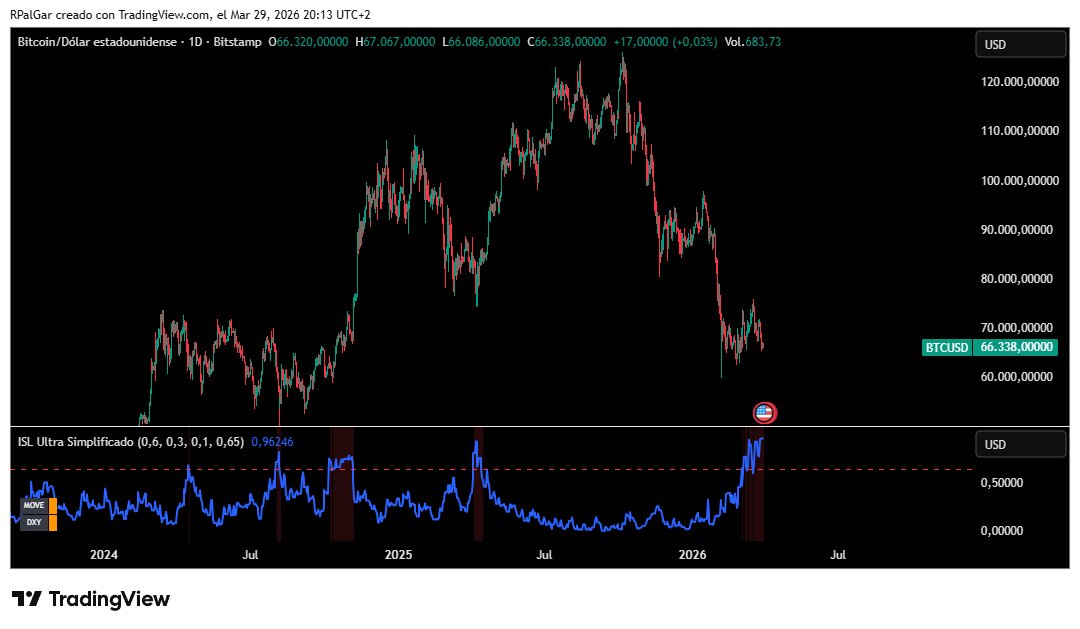Viewport: 1080px width, 629px height.
Task: Click the 0,50000 indicator axis label
Action: coord(1001,483)
